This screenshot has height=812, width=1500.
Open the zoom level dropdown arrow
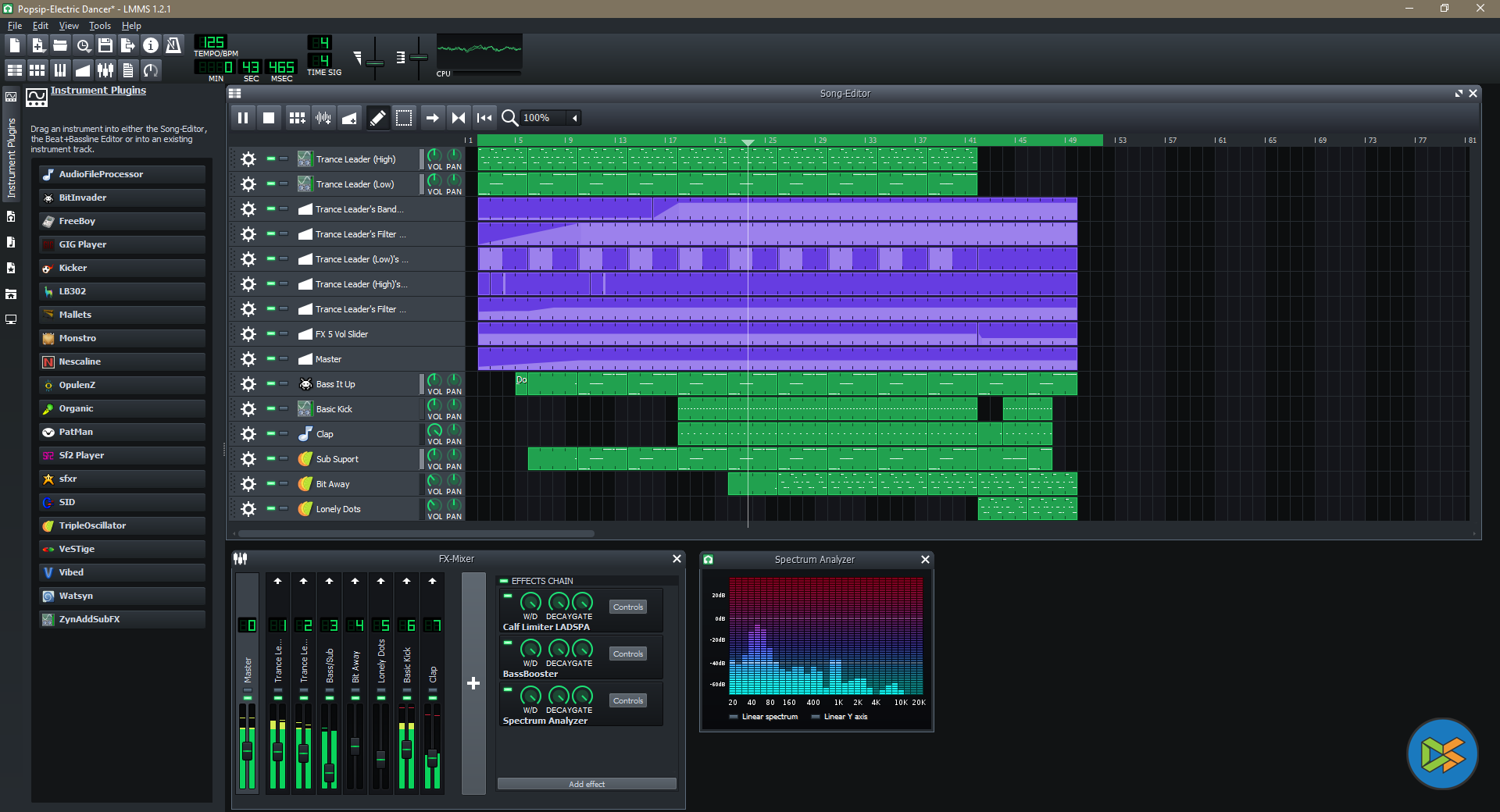[x=575, y=118]
